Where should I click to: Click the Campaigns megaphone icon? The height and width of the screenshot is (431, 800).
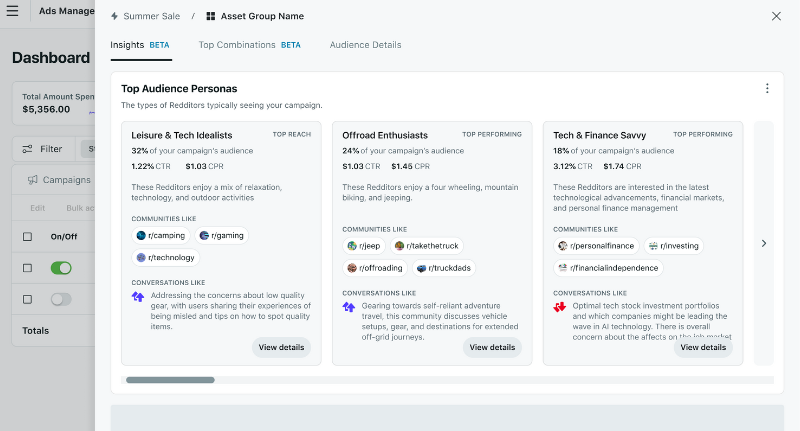(x=33, y=180)
